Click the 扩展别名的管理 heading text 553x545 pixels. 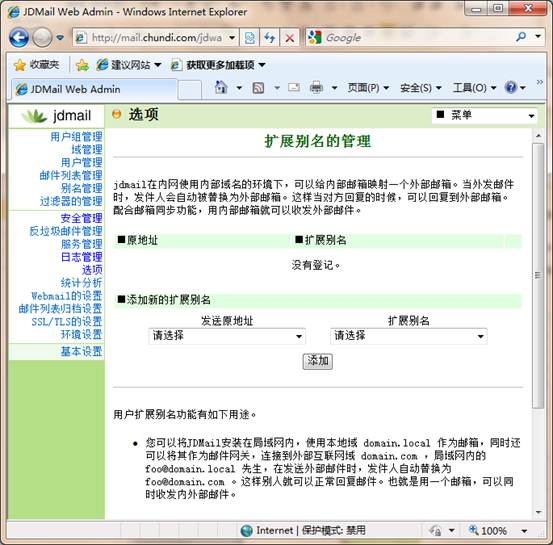pyautogui.click(x=318, y=141)
